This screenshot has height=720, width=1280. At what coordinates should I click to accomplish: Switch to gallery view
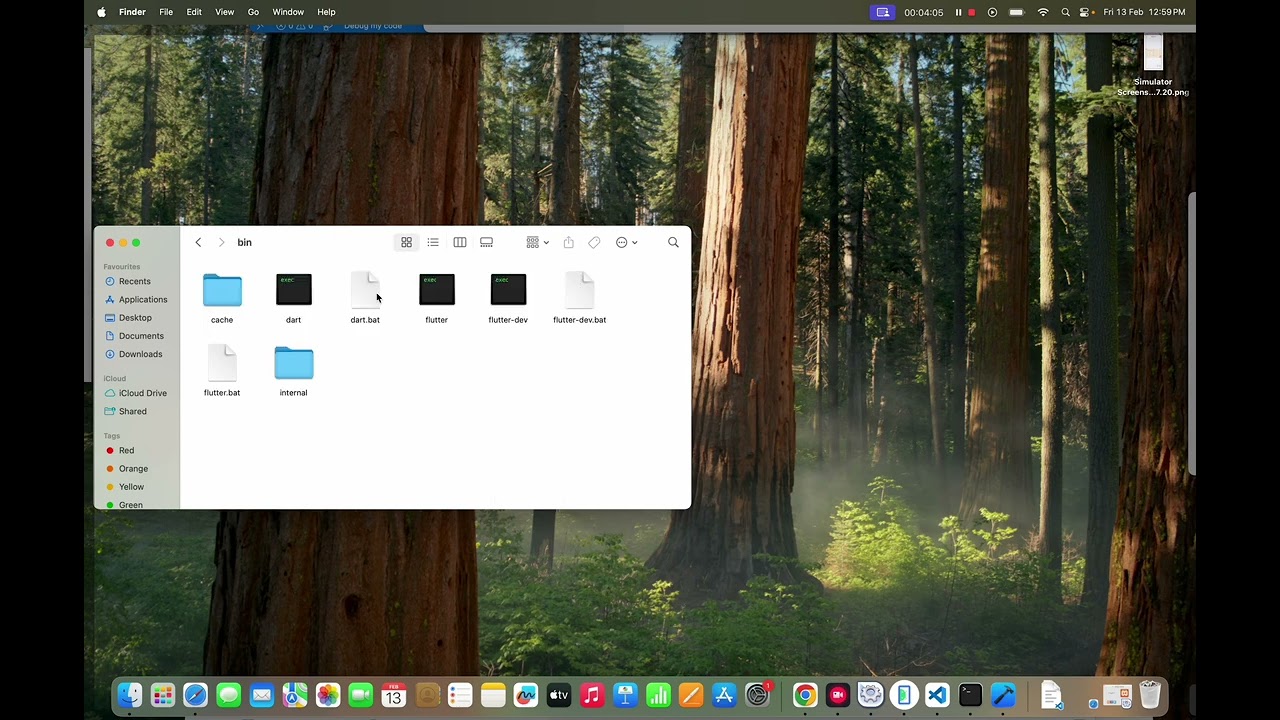tap(487, 242)
